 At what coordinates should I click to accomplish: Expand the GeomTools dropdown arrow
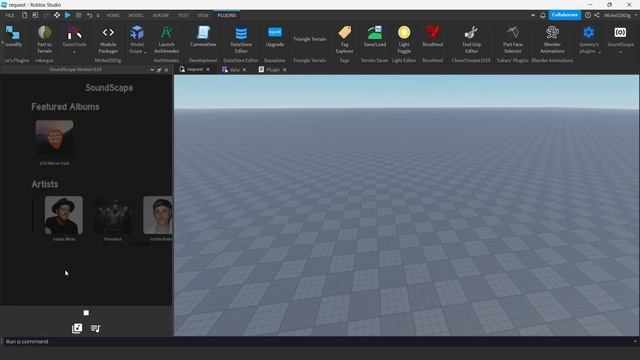coord(74,52)
